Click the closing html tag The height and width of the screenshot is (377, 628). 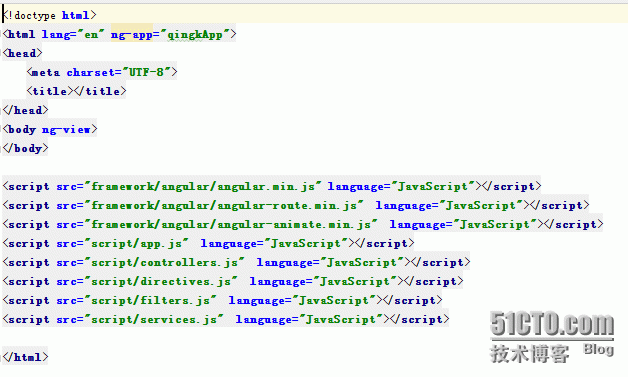(x=26, y=357)
